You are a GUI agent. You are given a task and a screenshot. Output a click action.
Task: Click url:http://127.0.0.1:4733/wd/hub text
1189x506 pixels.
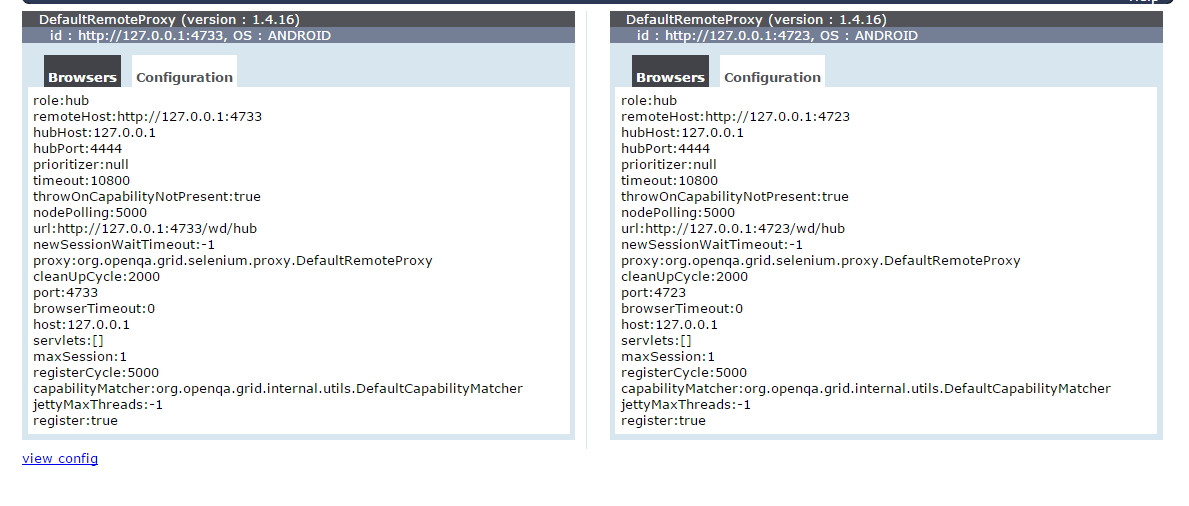145,228
